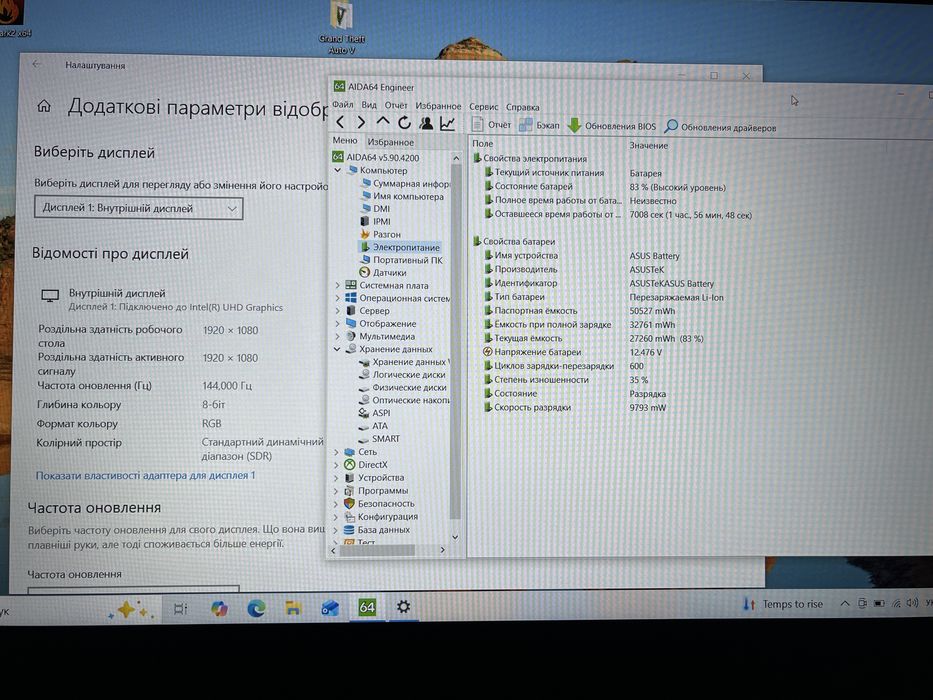Open the Сервис menu
Viewport: 933px width, 700px height.
[484, 107]
